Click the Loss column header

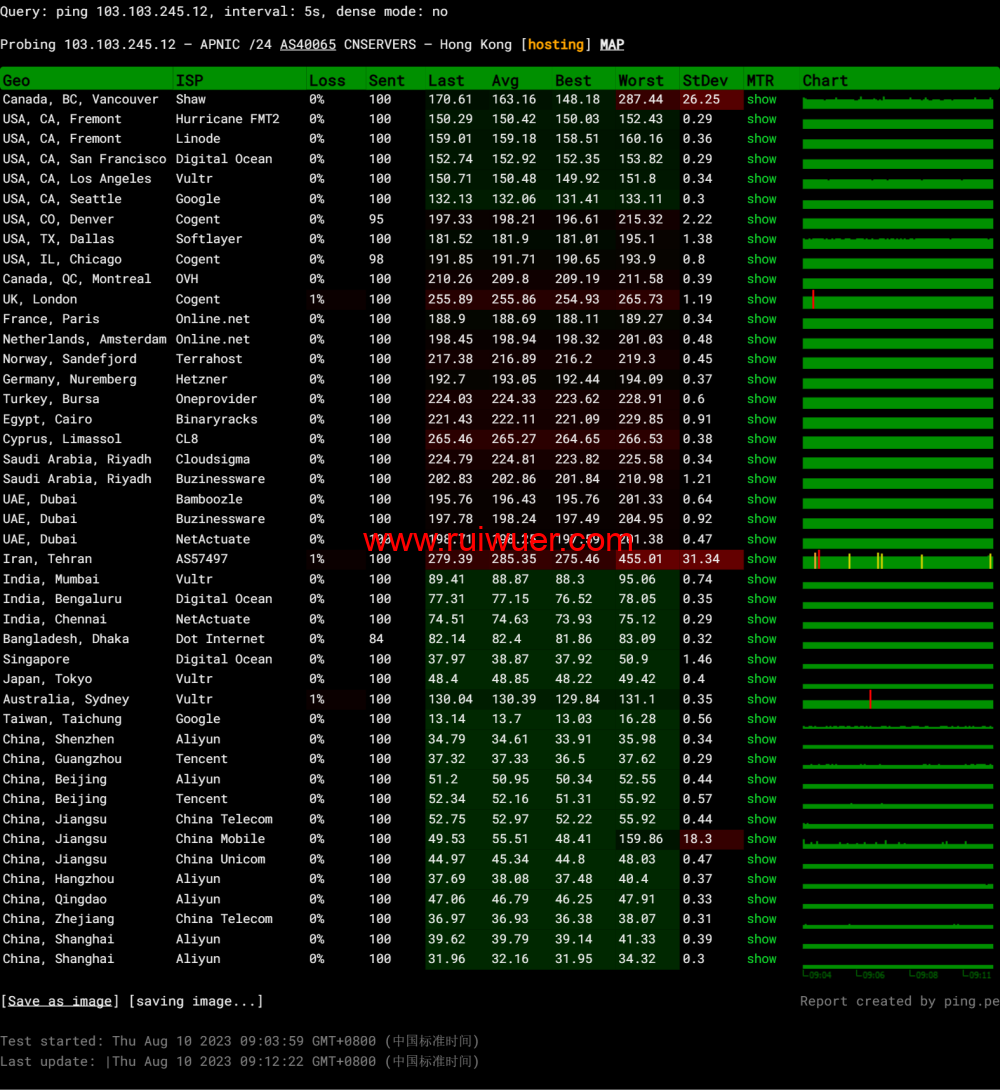click(x=327, y=80)
